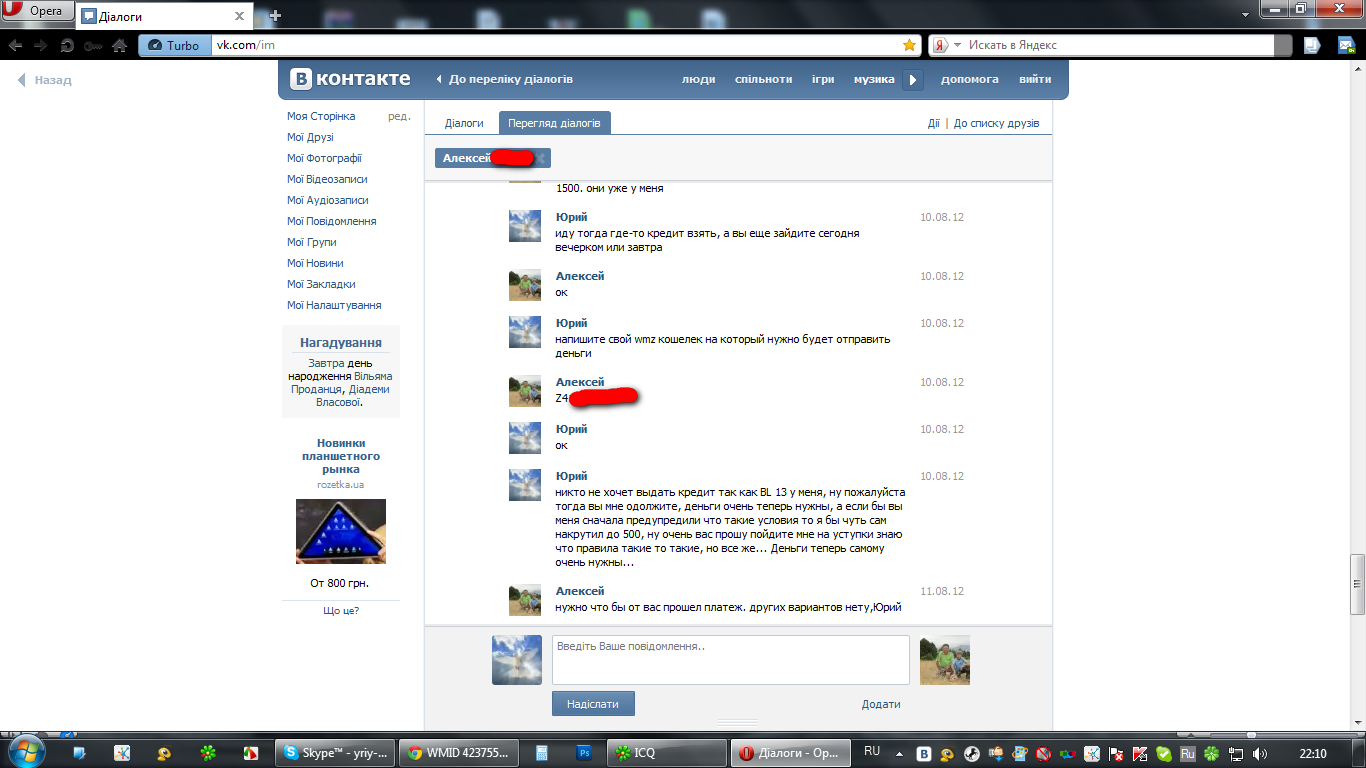Screen dimensions: 1366x768
Task: Click ред. edit link in sidebar
Action: pyautogui.click(x=399, y=116)
